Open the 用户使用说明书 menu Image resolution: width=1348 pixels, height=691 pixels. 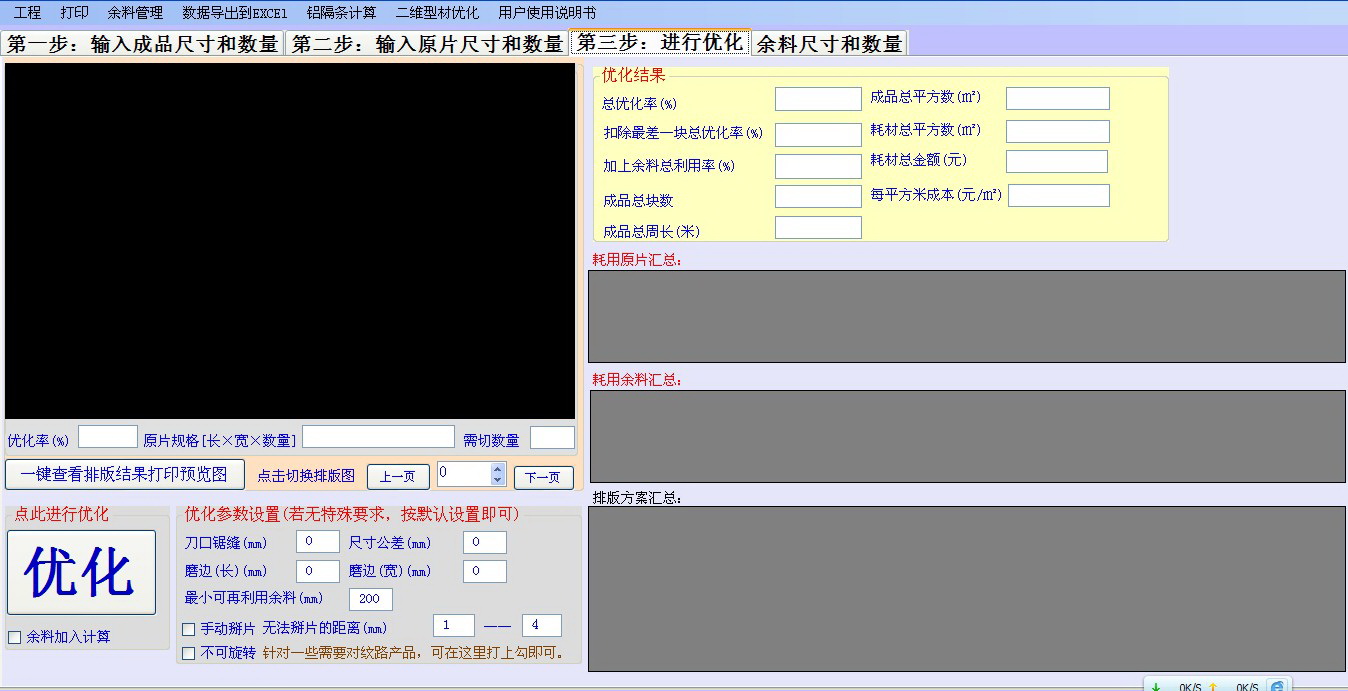pyautogui.click(x=547, y=13)
